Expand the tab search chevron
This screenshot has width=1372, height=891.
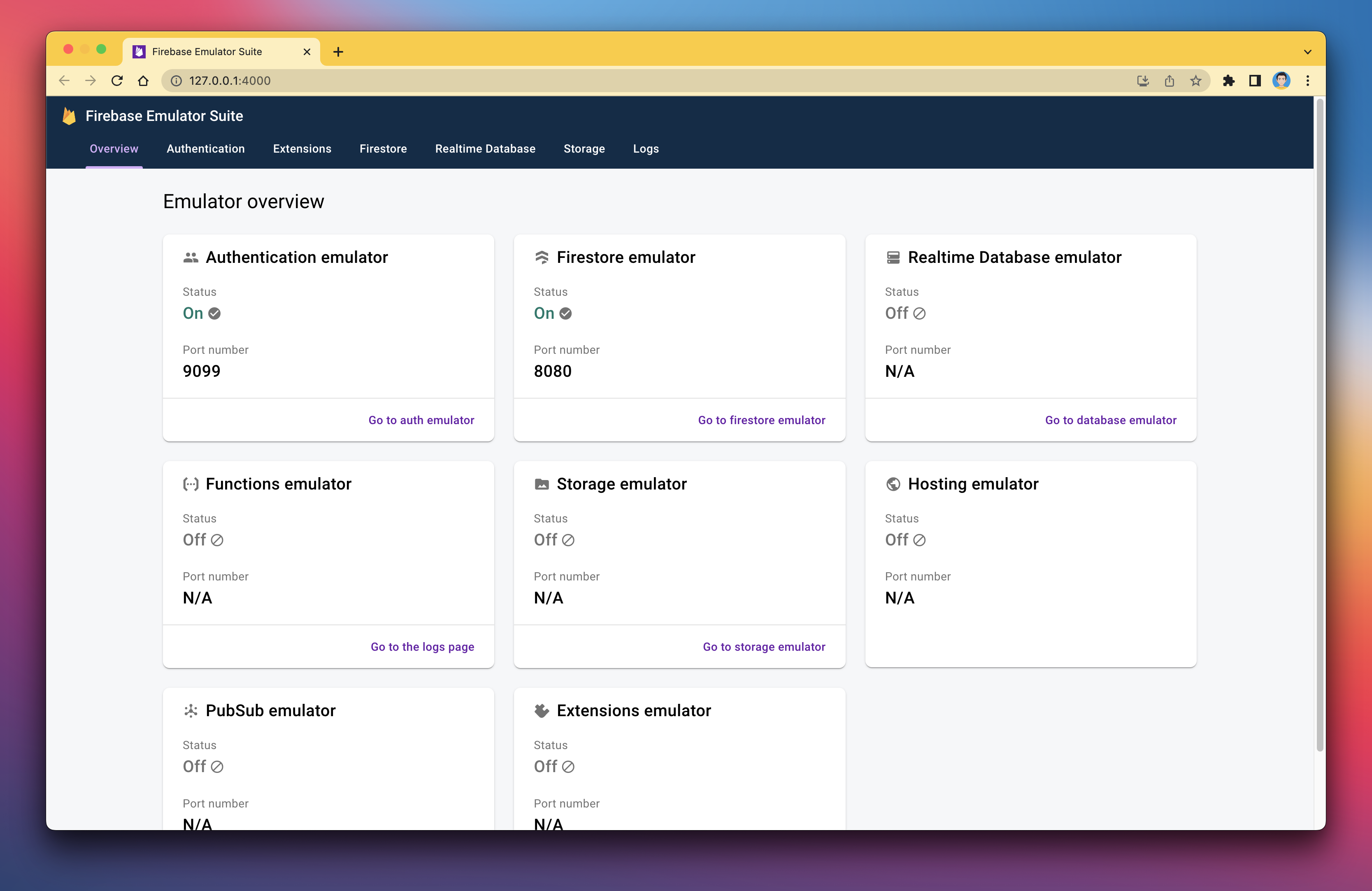pos(1307,52)
